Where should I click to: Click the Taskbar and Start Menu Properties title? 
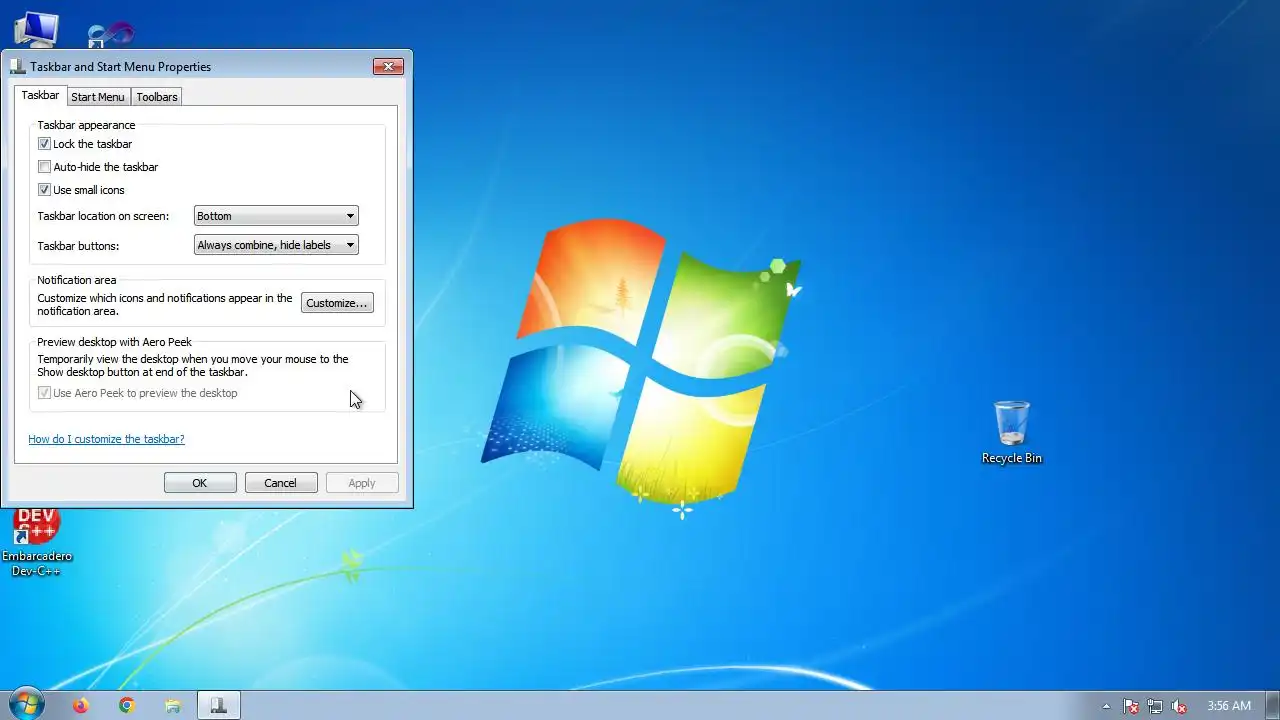click(121, 67)
